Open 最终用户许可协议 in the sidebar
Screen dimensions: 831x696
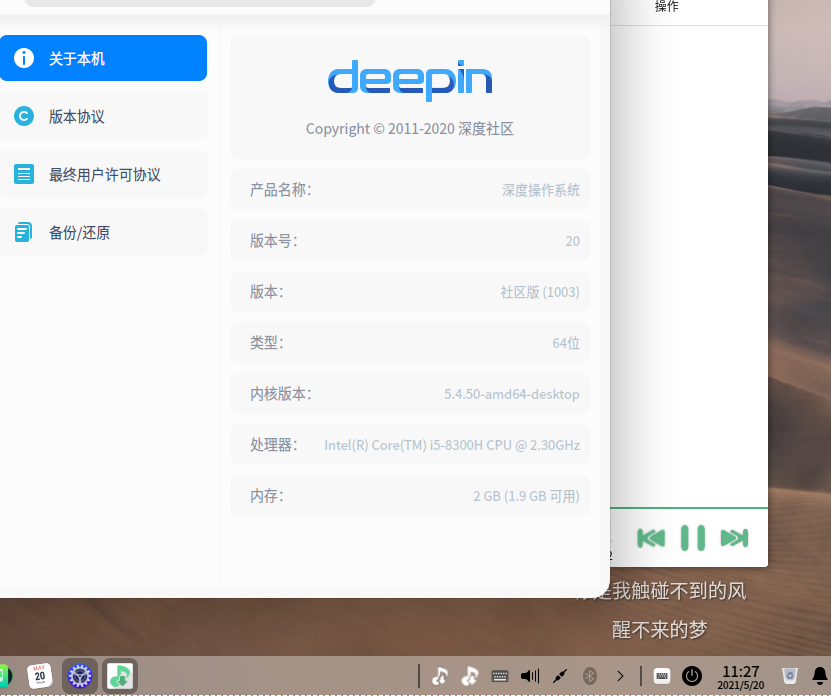[103, 174]
